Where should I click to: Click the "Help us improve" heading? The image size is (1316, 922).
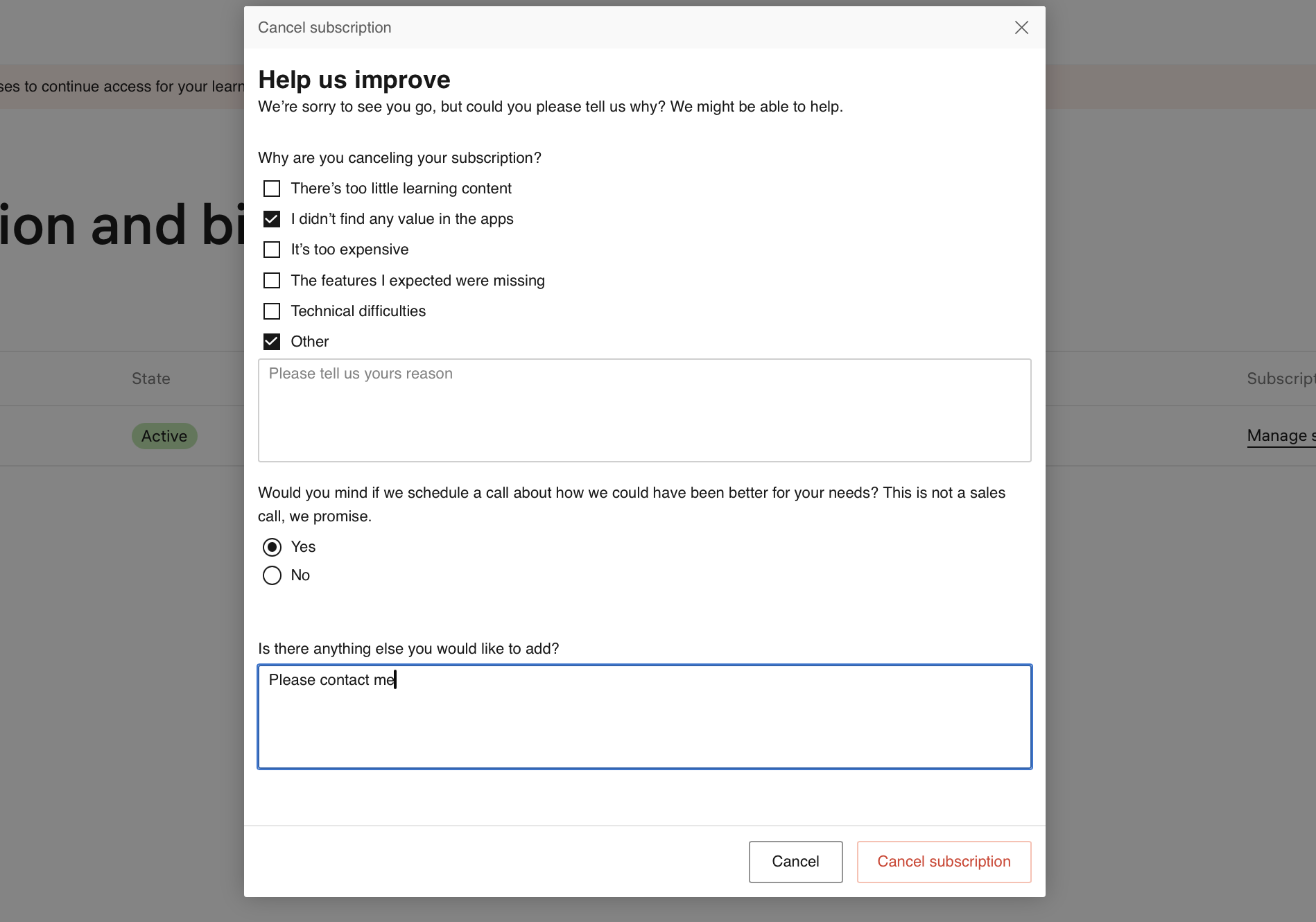pyautogui.click(x=354, y=80)
